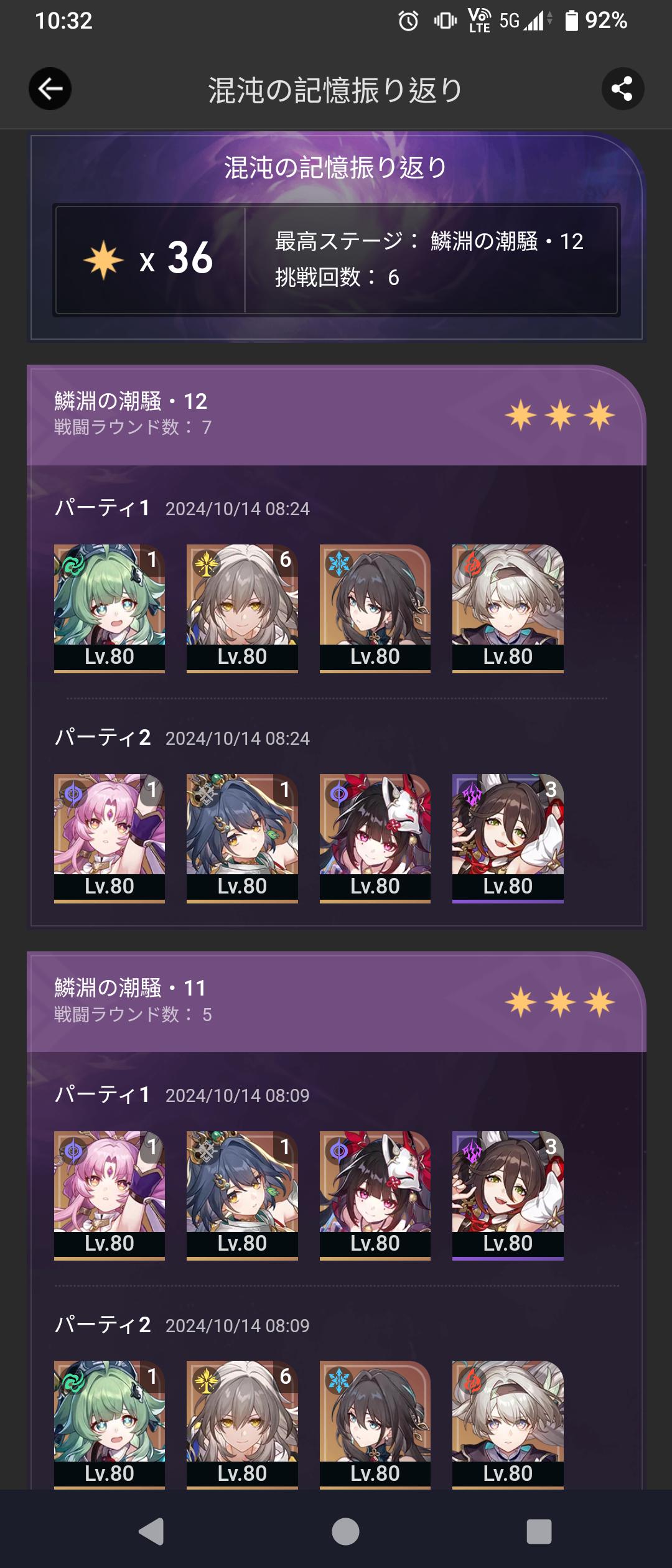Select green-haired character in Stage 12 Party 1
Image resolution: width=672 pixels, height=1568 pixels.
coord(110,609)
